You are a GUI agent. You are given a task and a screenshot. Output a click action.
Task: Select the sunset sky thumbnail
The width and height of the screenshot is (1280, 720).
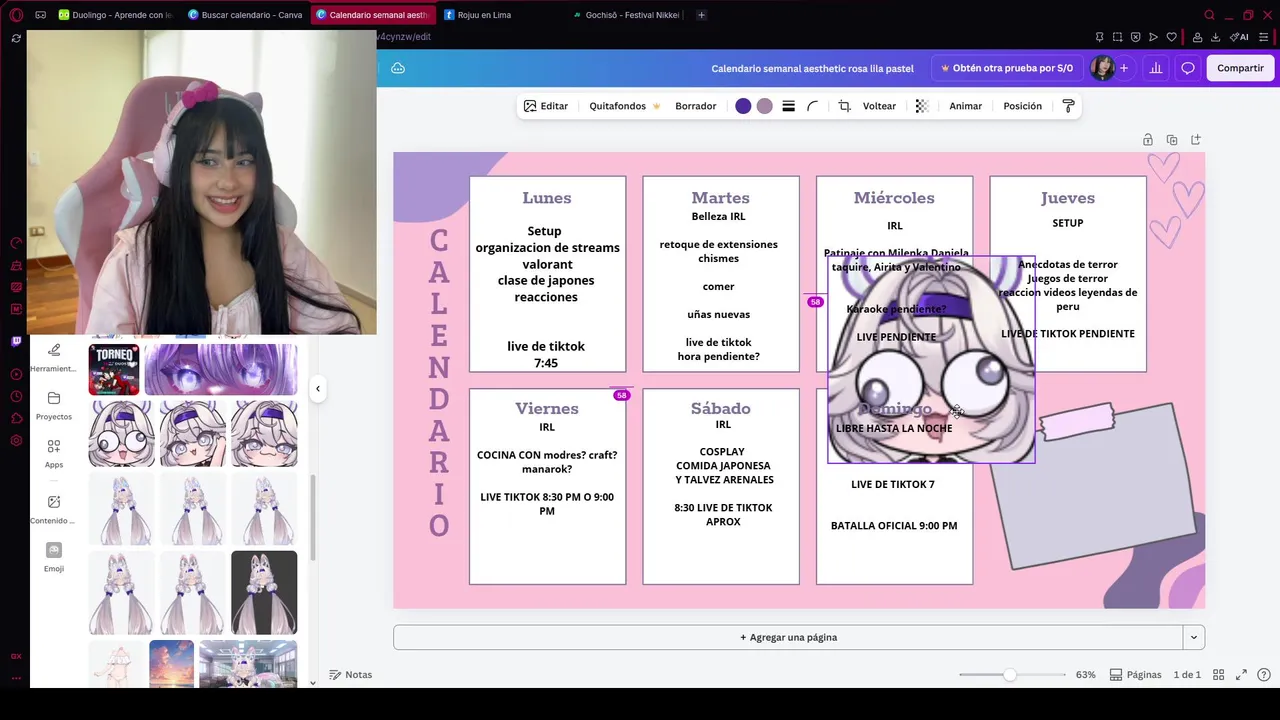[x=171, y=664]
